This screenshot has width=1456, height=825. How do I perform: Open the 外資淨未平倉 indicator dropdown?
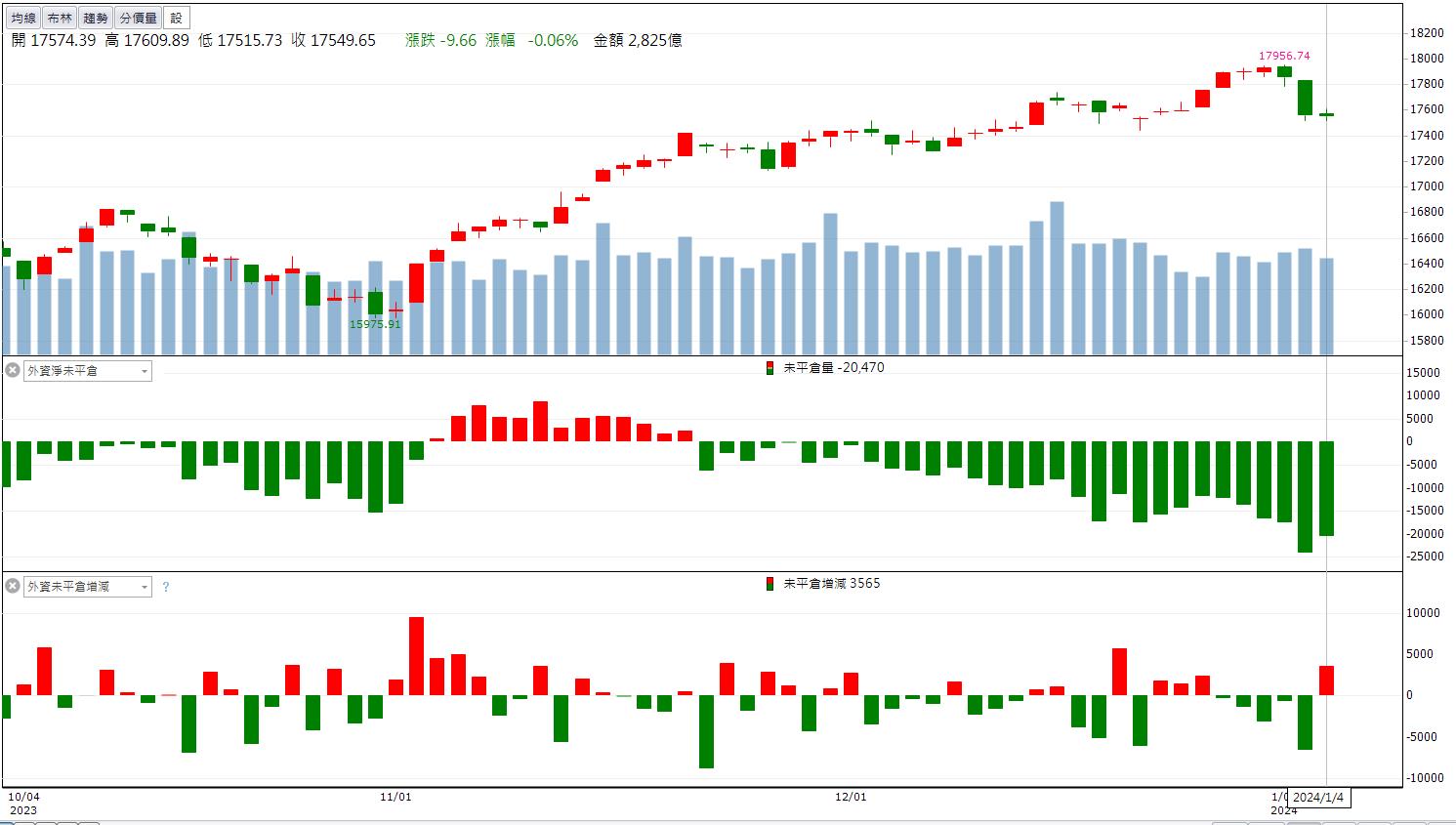pyautogui.click(x=88, y=371)
